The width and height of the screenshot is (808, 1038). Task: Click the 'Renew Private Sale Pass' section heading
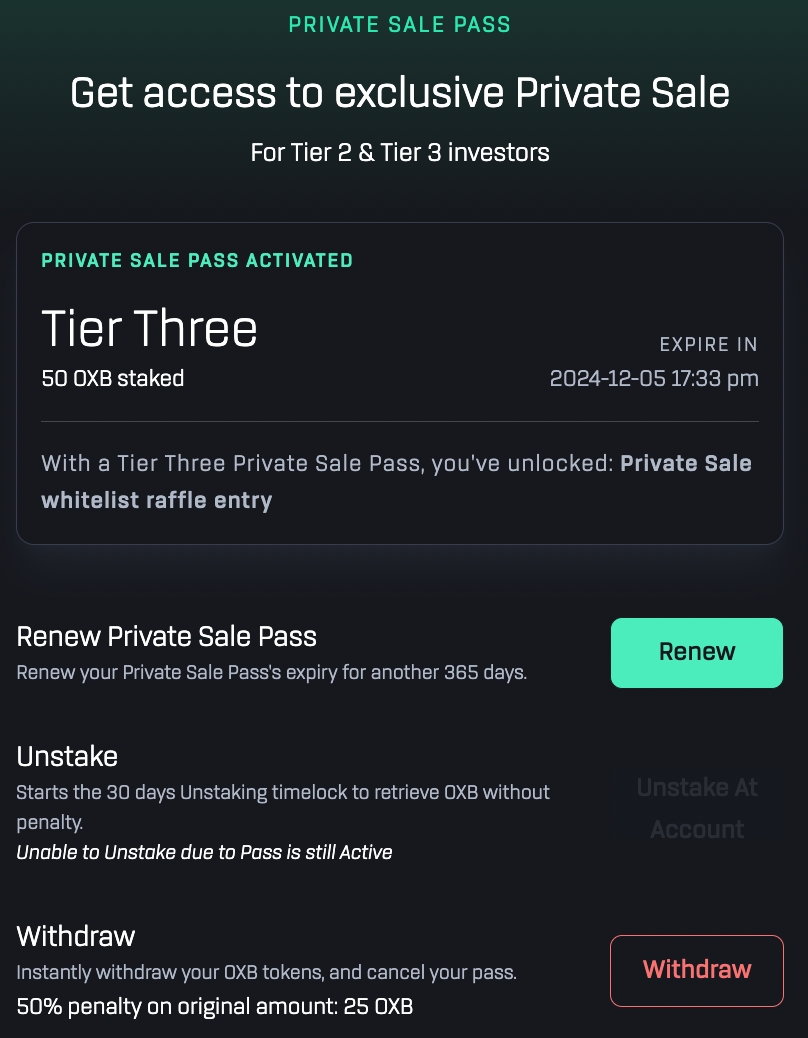tap(167, 636)
